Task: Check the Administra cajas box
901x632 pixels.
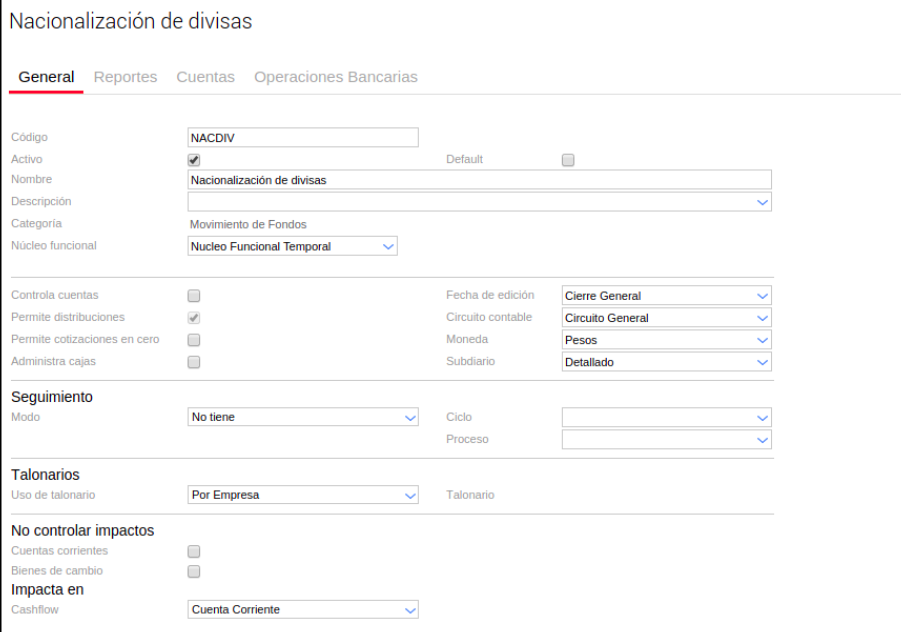Action: pos(194,362)
